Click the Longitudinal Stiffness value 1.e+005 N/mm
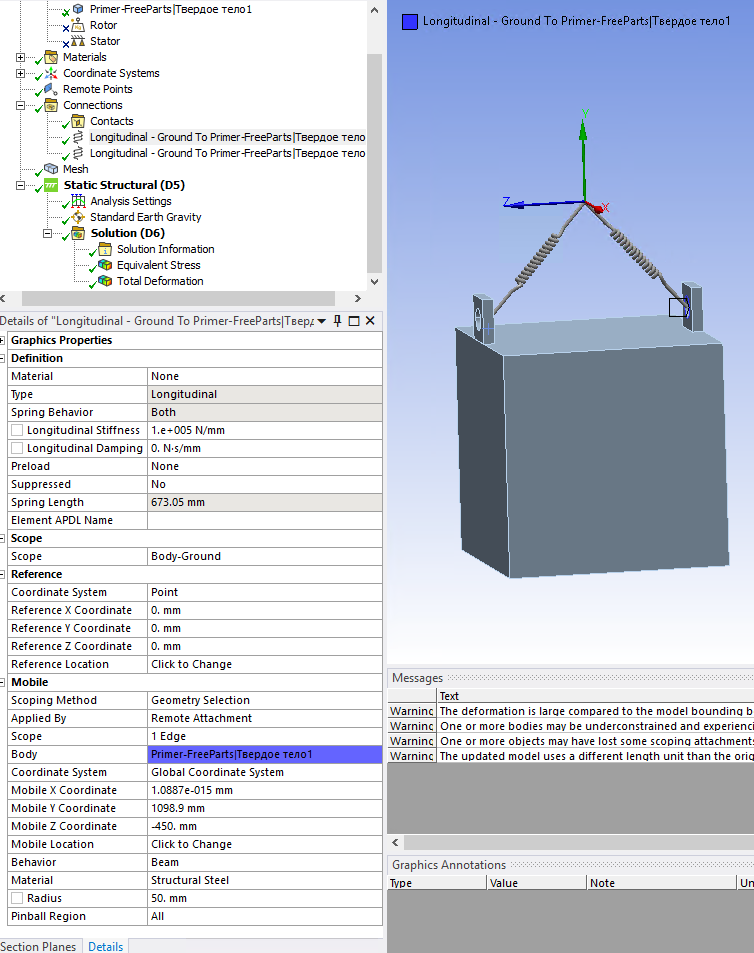Viewport: 754px width, 953px height. click(265, 430)
